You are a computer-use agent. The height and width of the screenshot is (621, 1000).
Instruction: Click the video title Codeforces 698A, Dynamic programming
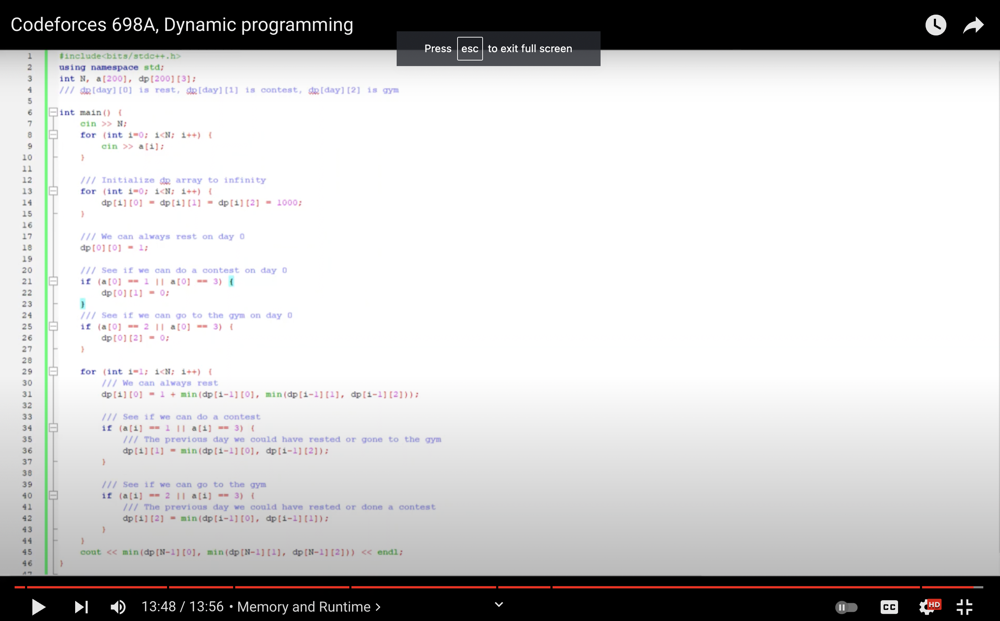pyautogui.click(x=182, y=25)
